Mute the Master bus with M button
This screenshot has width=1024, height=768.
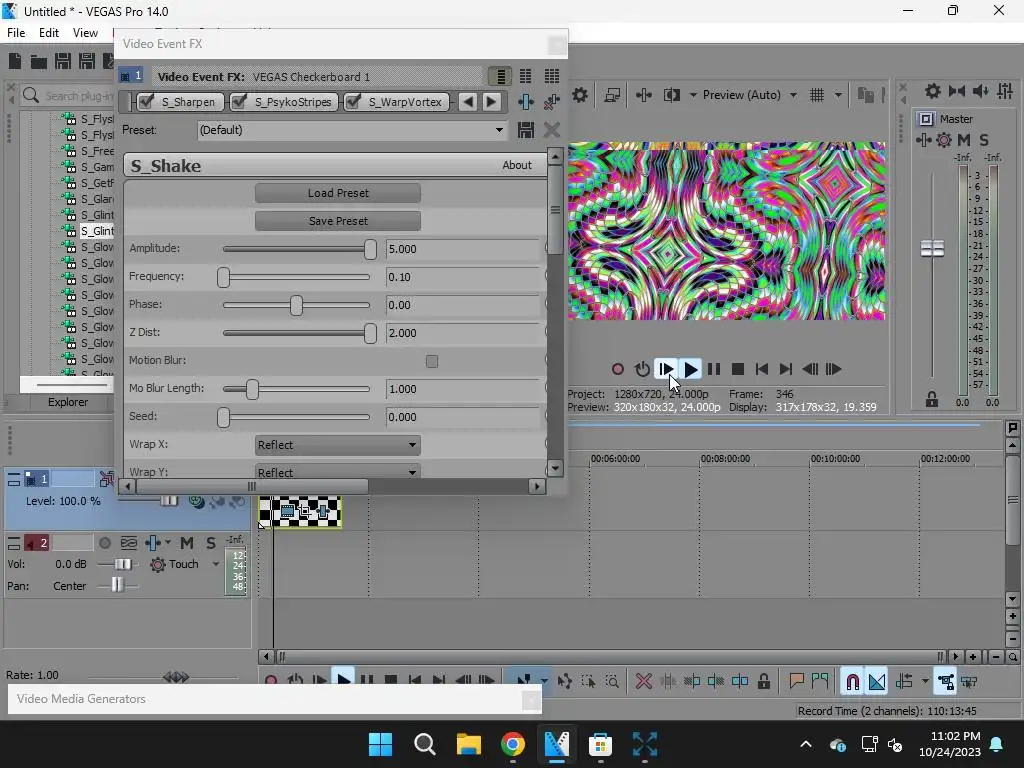pos(964,140)
